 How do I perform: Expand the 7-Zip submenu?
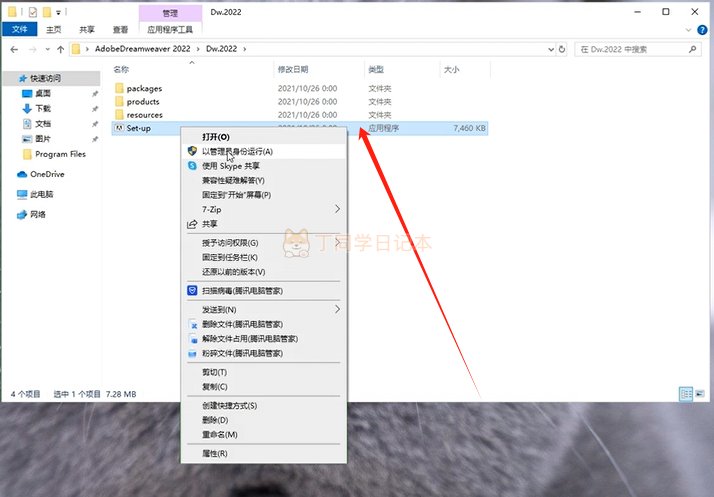coord(264,209)
